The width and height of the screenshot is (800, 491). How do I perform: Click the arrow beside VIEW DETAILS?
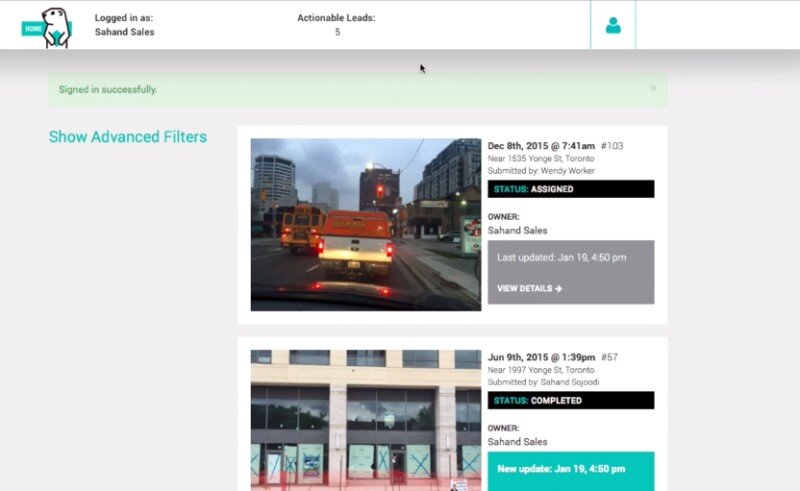(559, 289)
